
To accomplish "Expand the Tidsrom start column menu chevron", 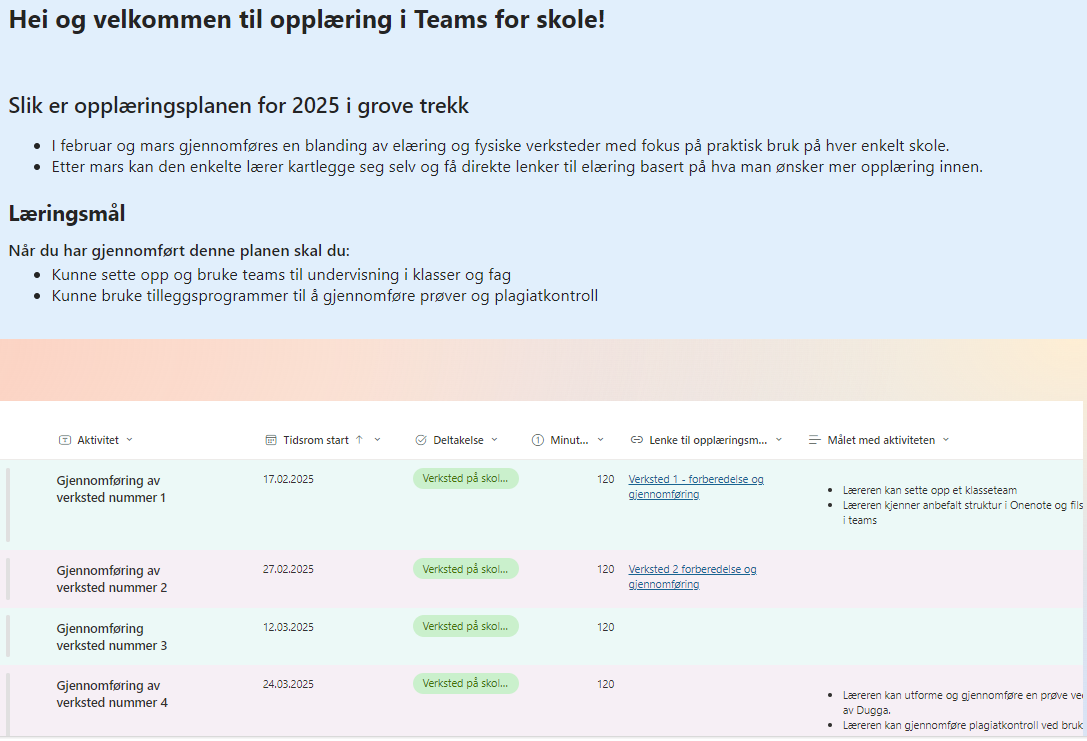I will tap(377, 440).
